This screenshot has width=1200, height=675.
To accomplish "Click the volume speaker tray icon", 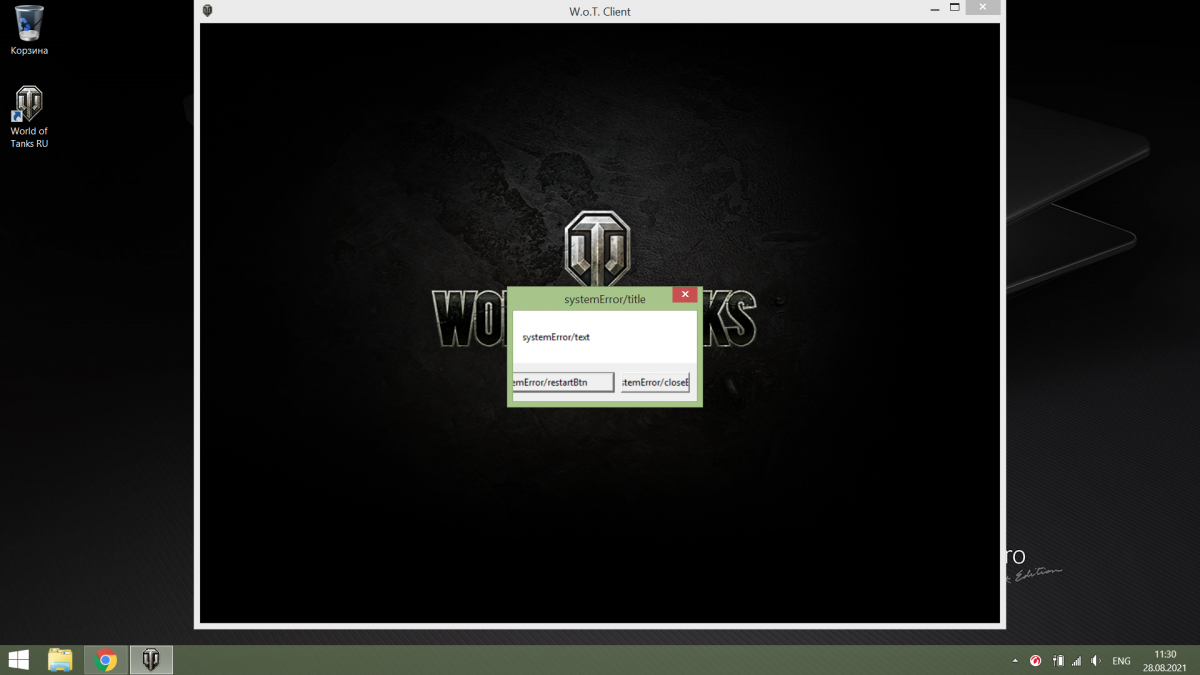I will 1096,661.
